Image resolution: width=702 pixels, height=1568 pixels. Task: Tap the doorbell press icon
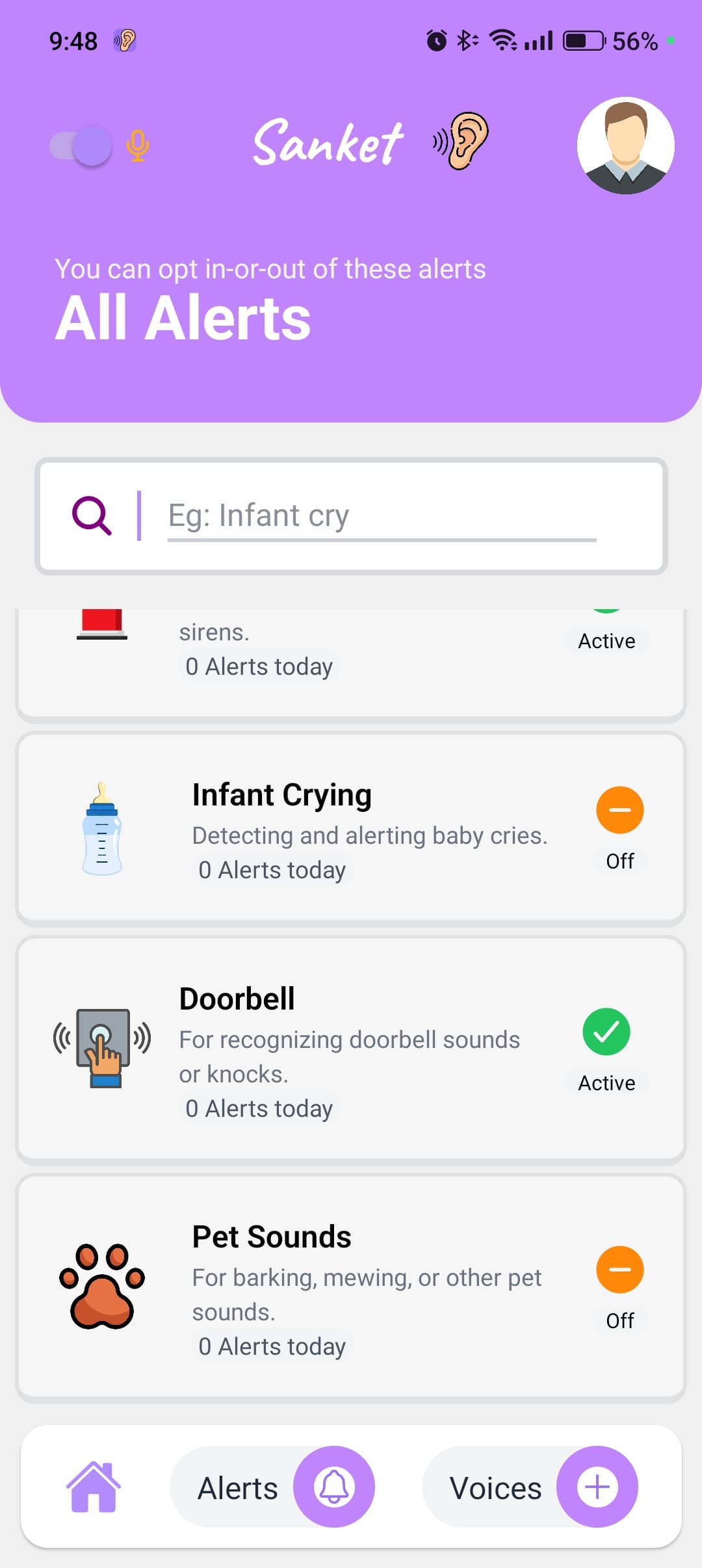pos(102,1047)
